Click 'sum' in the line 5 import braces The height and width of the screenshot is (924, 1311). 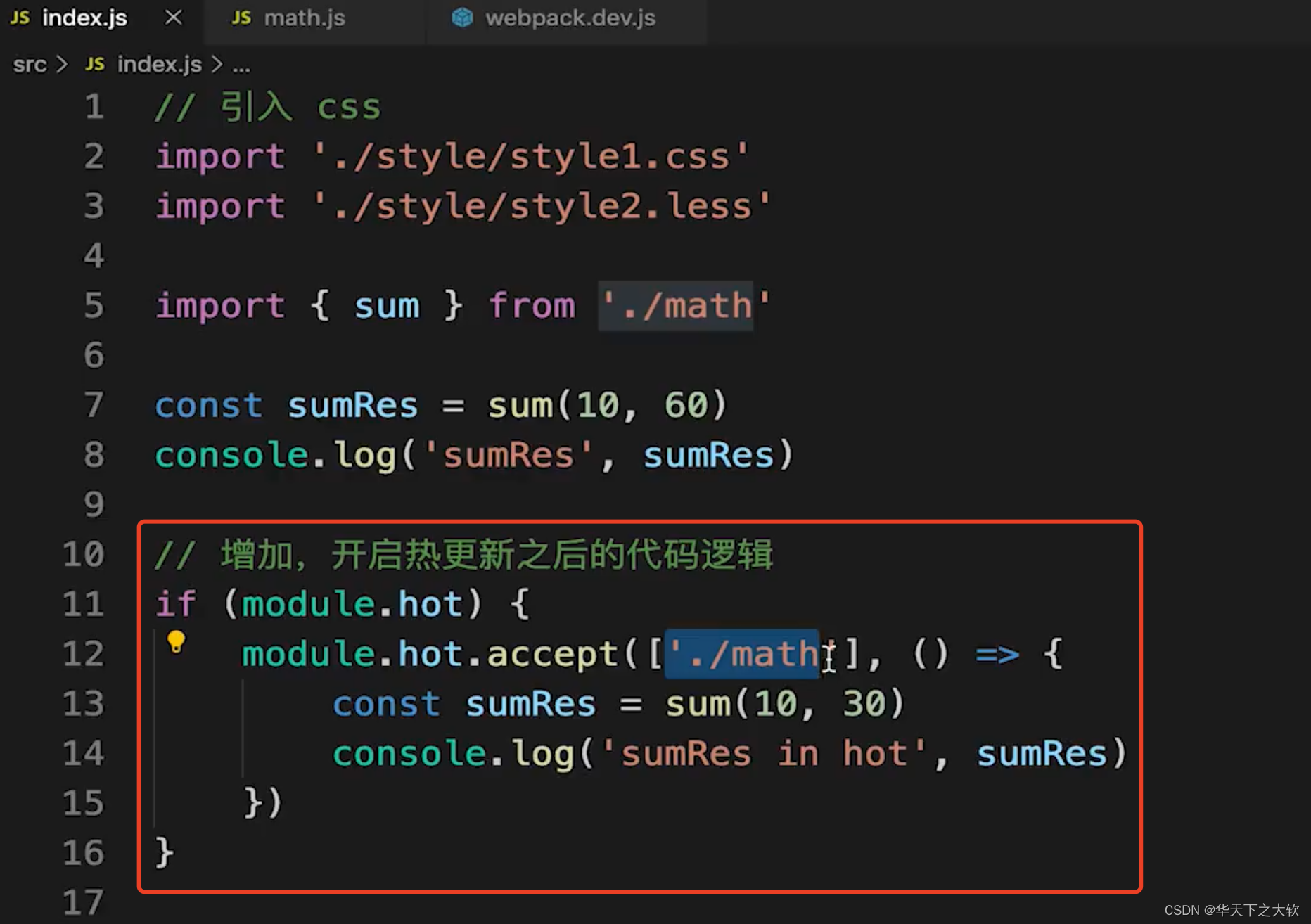[387, 307]
